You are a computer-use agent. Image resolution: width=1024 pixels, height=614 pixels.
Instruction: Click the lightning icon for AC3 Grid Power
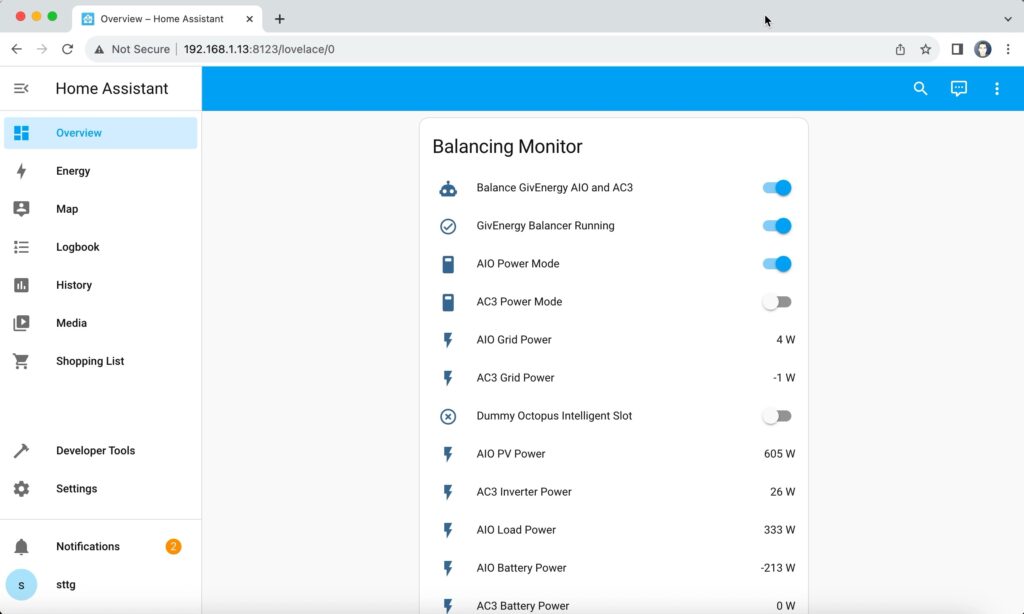[x=448, y=378]
